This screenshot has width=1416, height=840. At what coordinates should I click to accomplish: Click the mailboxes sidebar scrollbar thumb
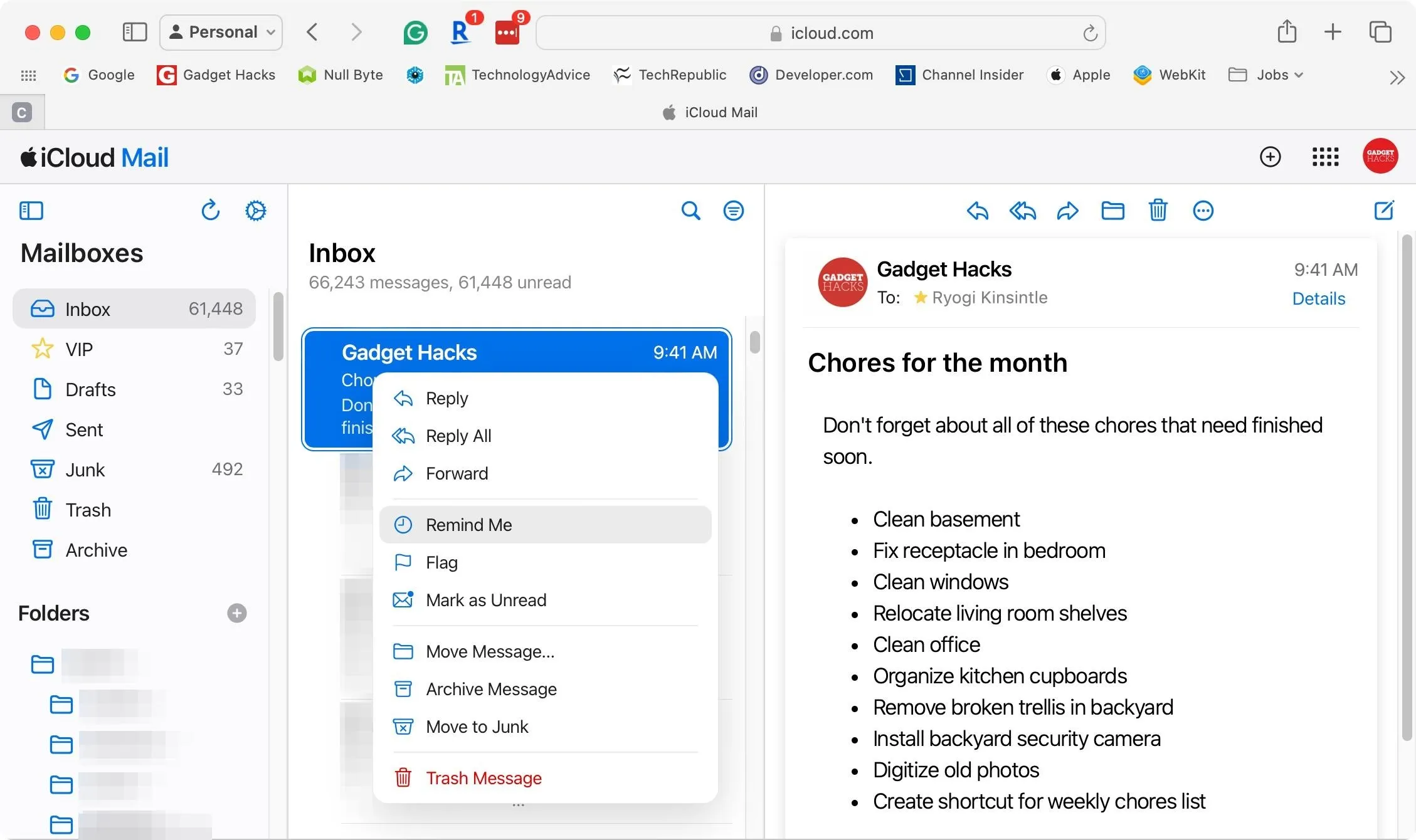(x=278, y=327)
